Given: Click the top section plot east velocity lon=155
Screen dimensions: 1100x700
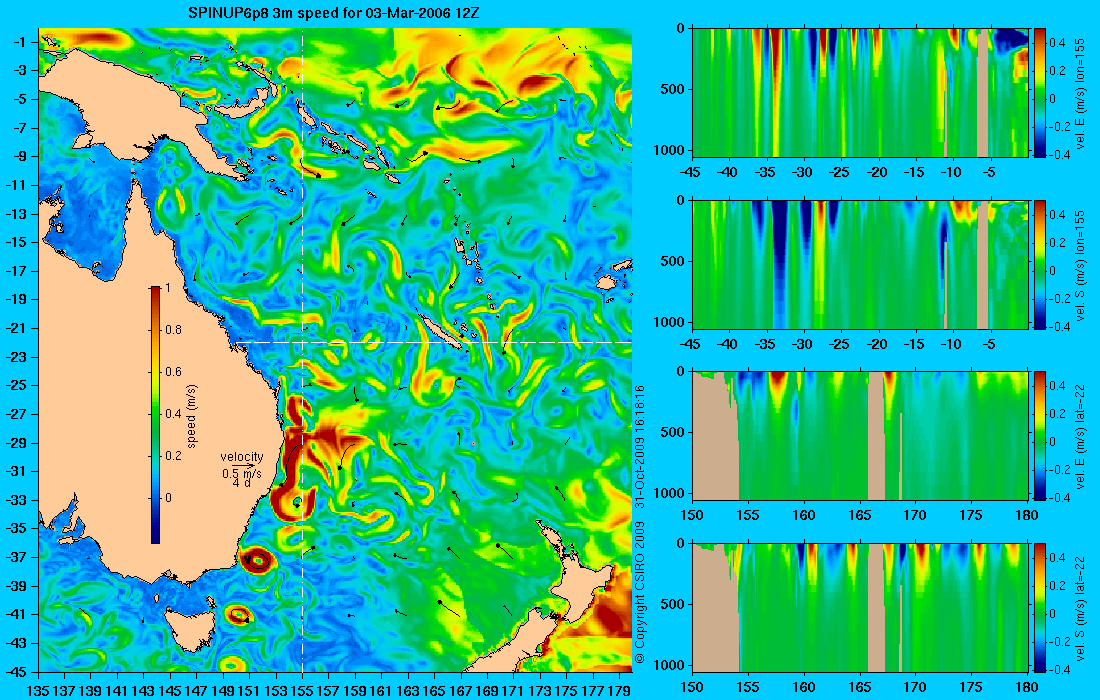Looking at the screenshot, I should pos(860,93).
